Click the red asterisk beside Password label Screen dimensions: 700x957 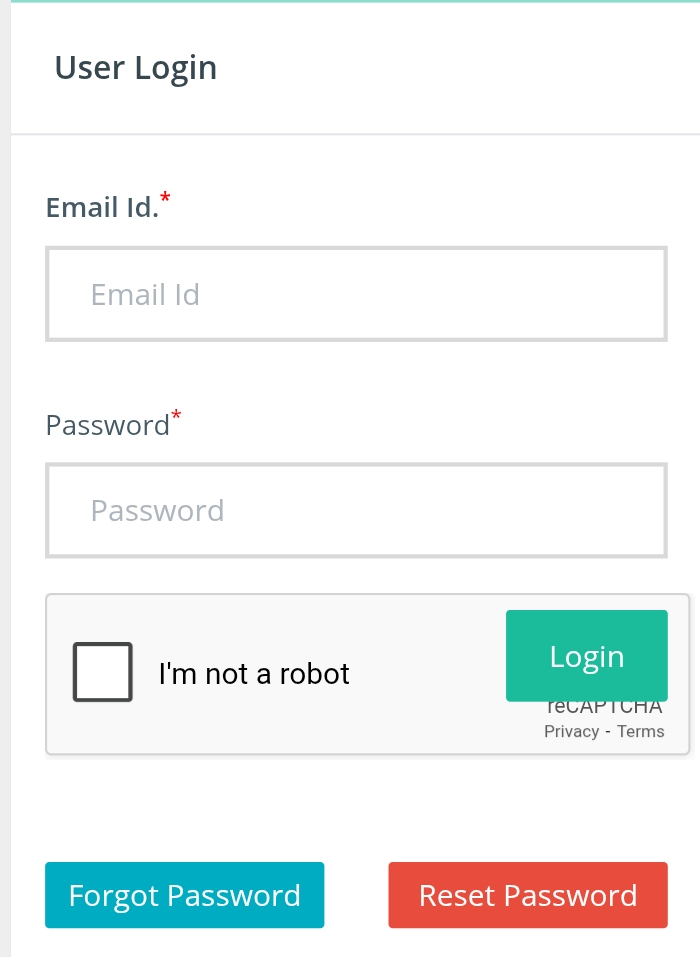tap(176, 415)
